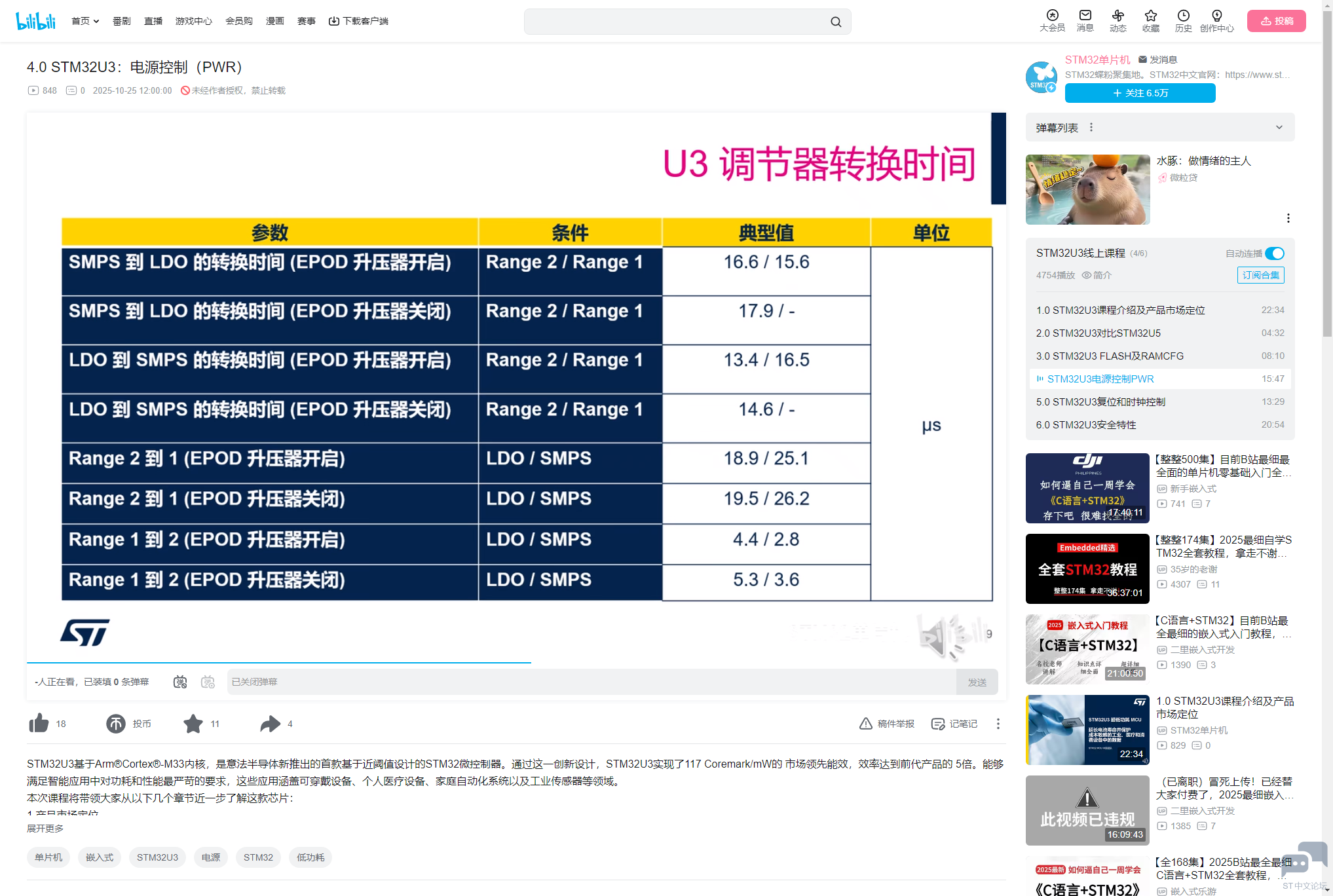
Task: Play 1.0 STM32U3课程介绍及产品市场定位 playlist entry
Action: tap(1160, 310)
